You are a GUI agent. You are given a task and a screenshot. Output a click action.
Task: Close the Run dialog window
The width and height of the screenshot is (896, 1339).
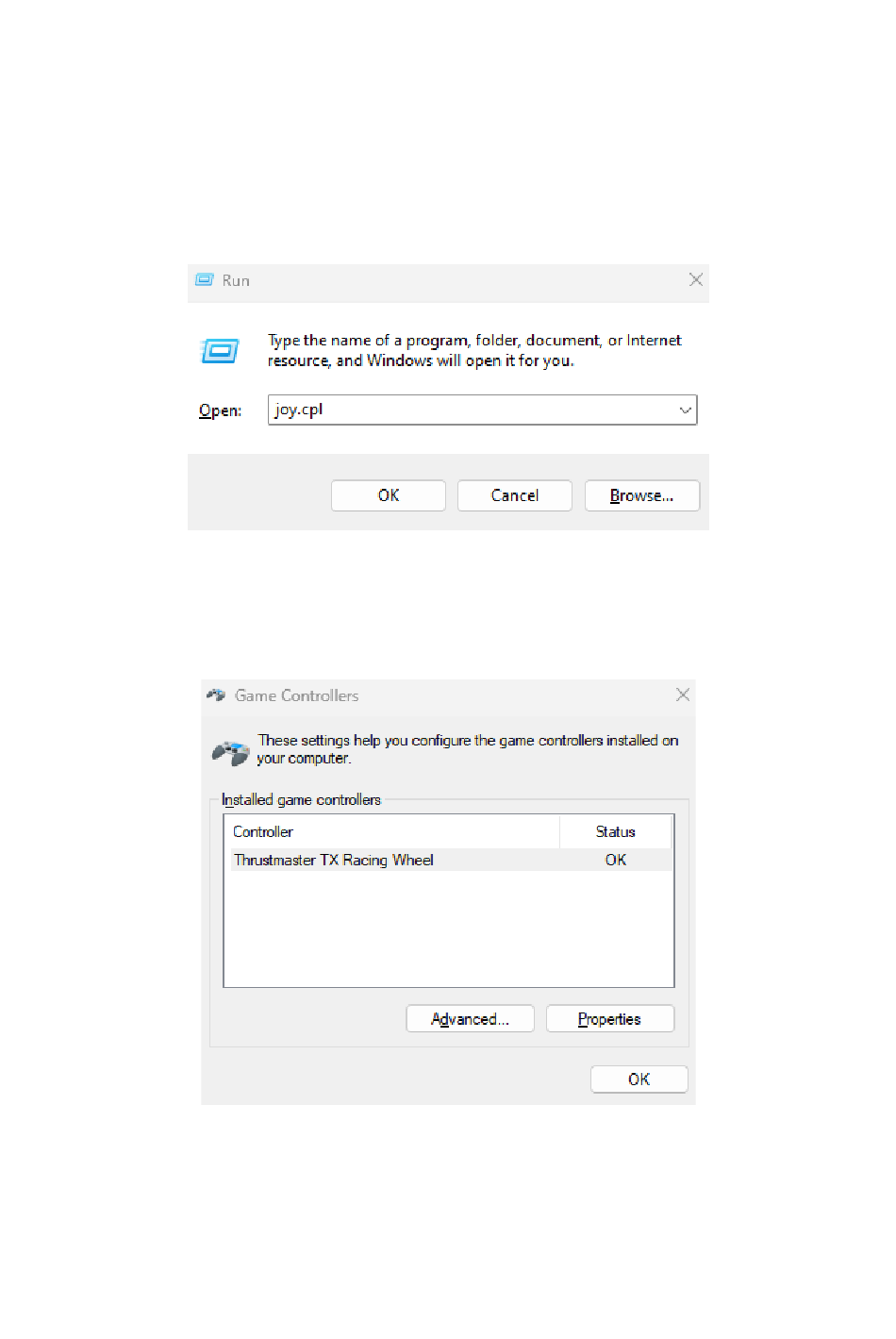pos(696,279)
